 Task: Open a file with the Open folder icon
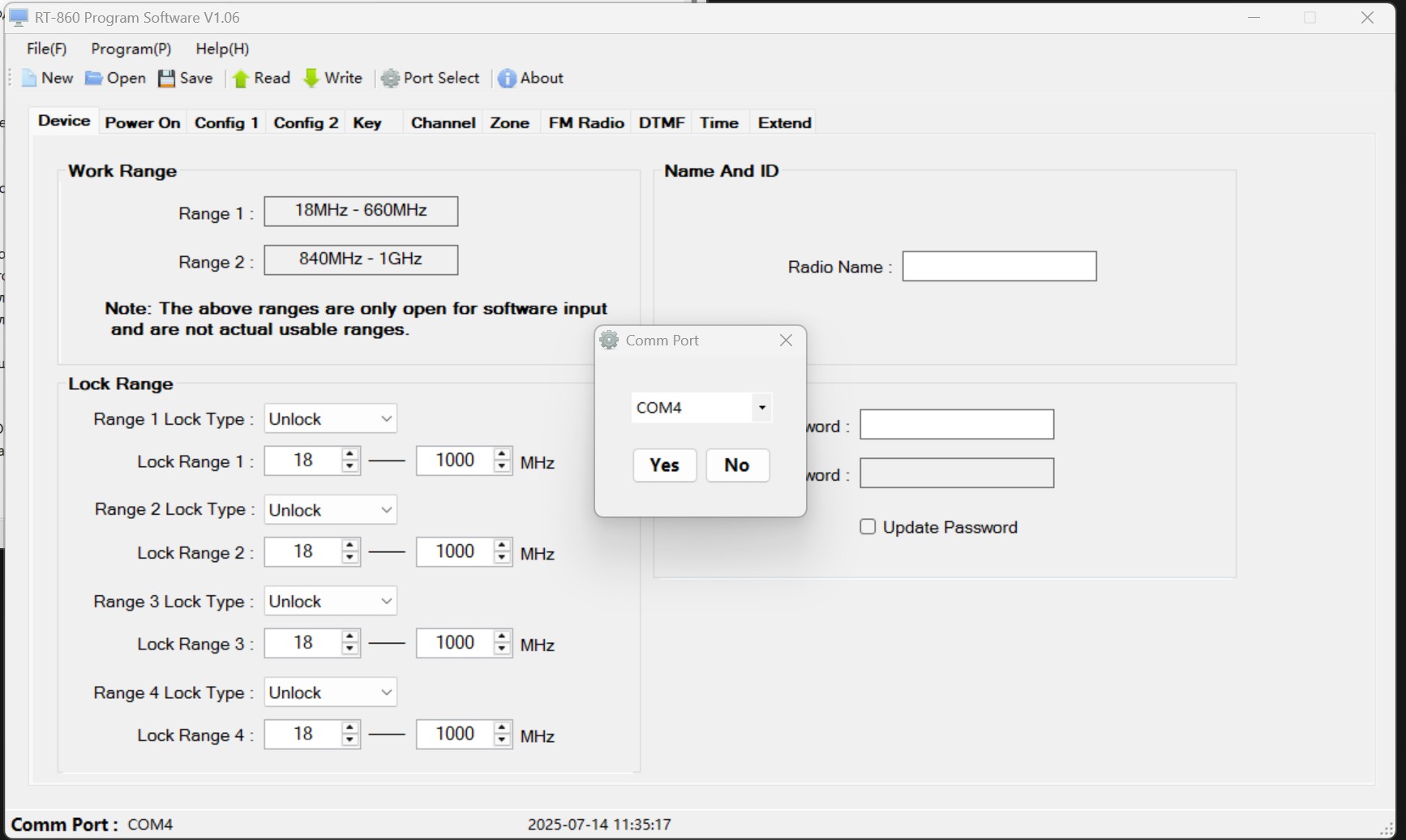pyautogui.click(x=94, y=79)
